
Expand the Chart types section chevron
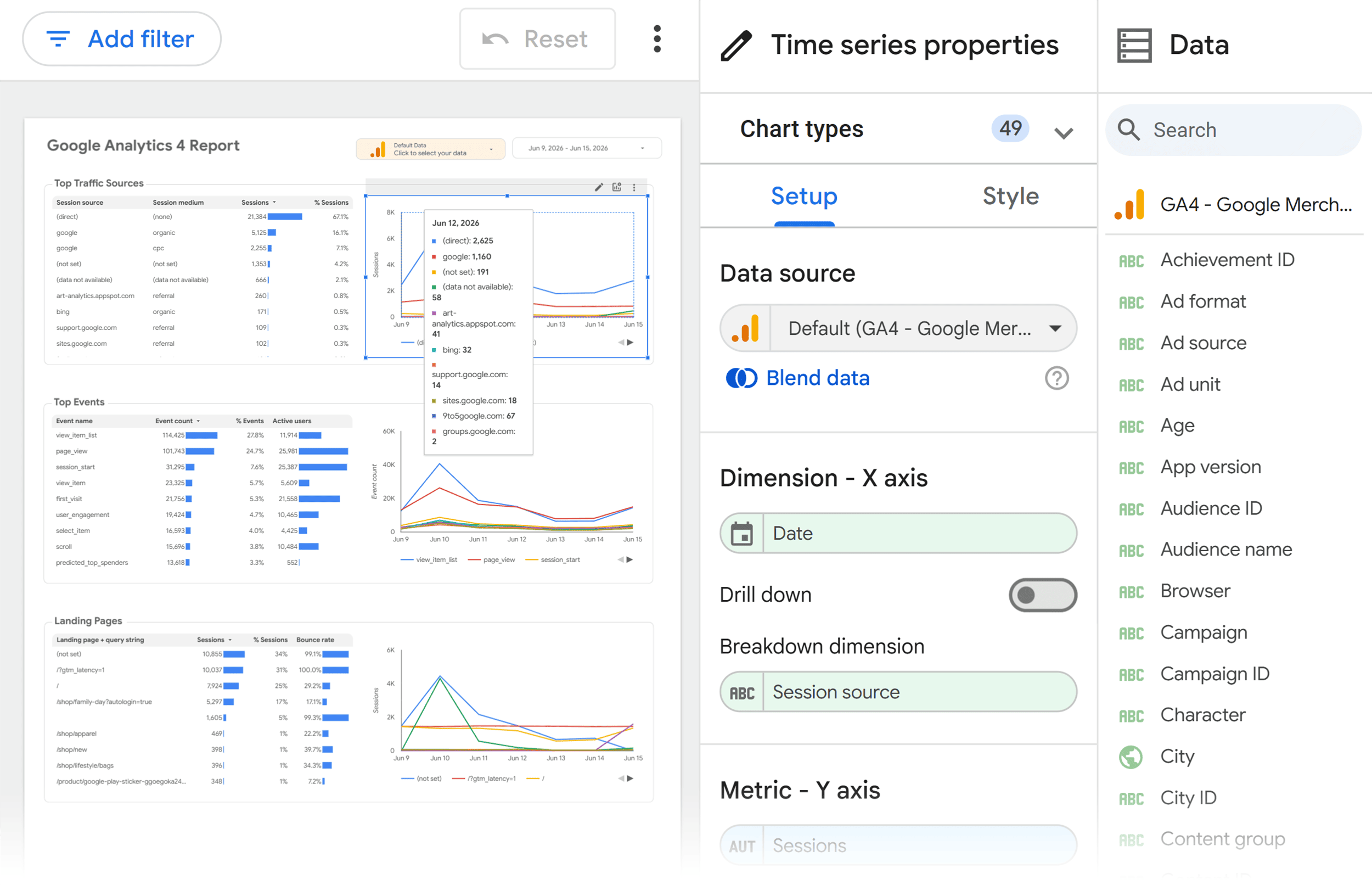pos(1064,133)
